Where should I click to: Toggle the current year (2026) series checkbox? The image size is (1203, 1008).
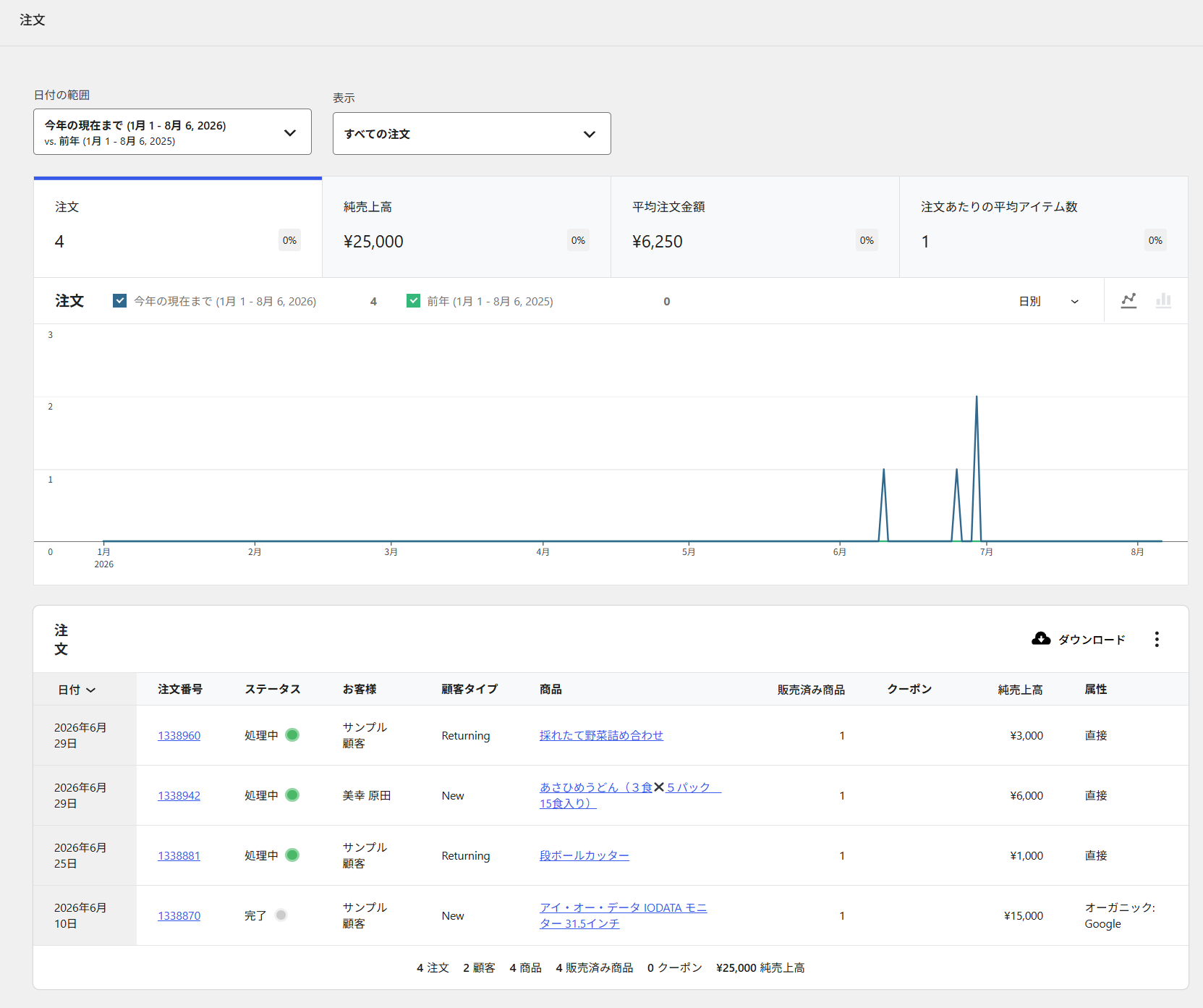pos(120,301)
